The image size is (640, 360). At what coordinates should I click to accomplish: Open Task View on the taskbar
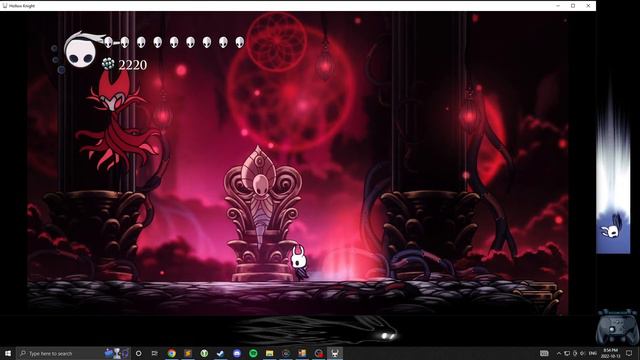(155, 353)
